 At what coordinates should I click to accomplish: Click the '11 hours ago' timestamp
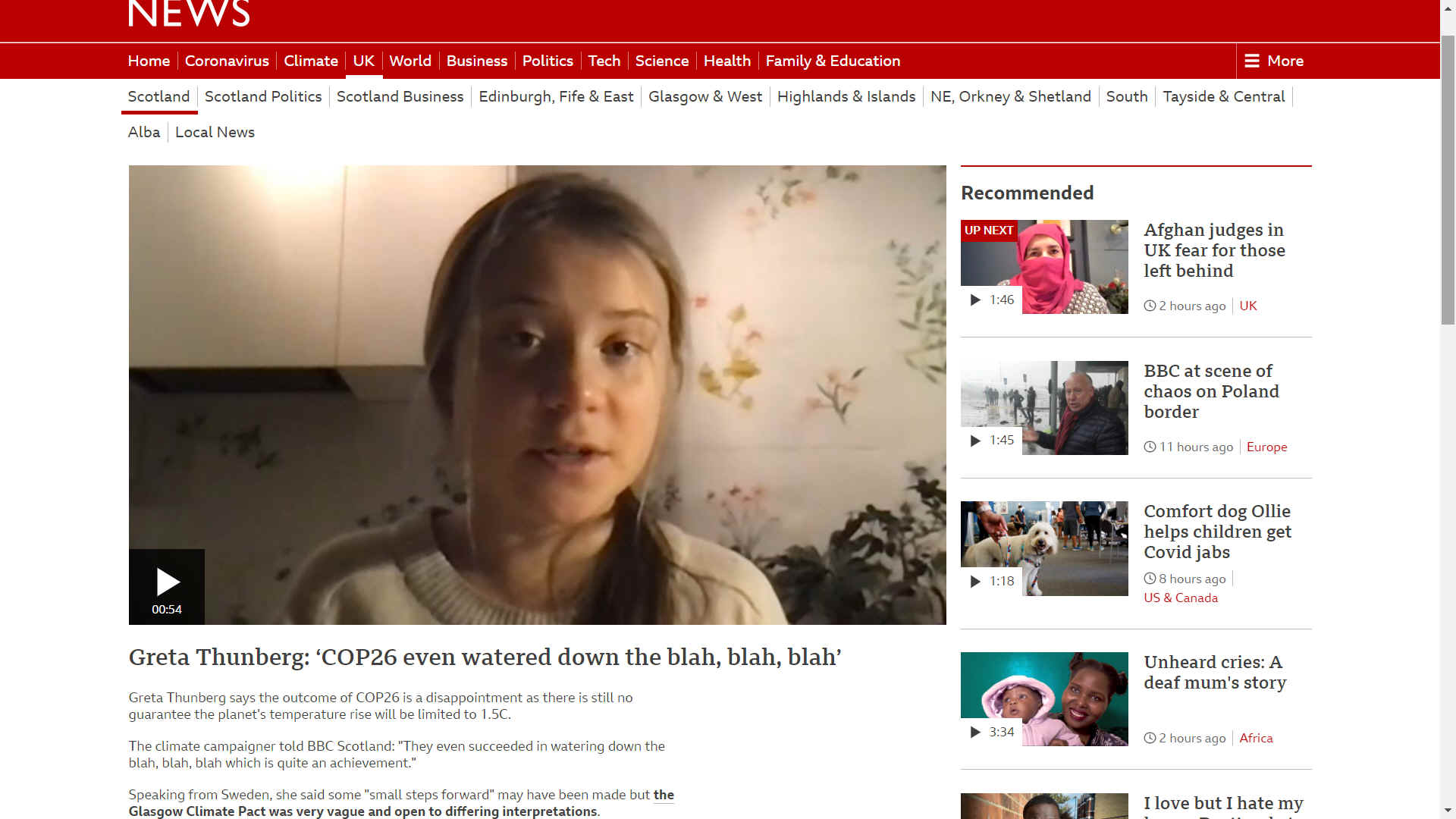[1189, 447]
